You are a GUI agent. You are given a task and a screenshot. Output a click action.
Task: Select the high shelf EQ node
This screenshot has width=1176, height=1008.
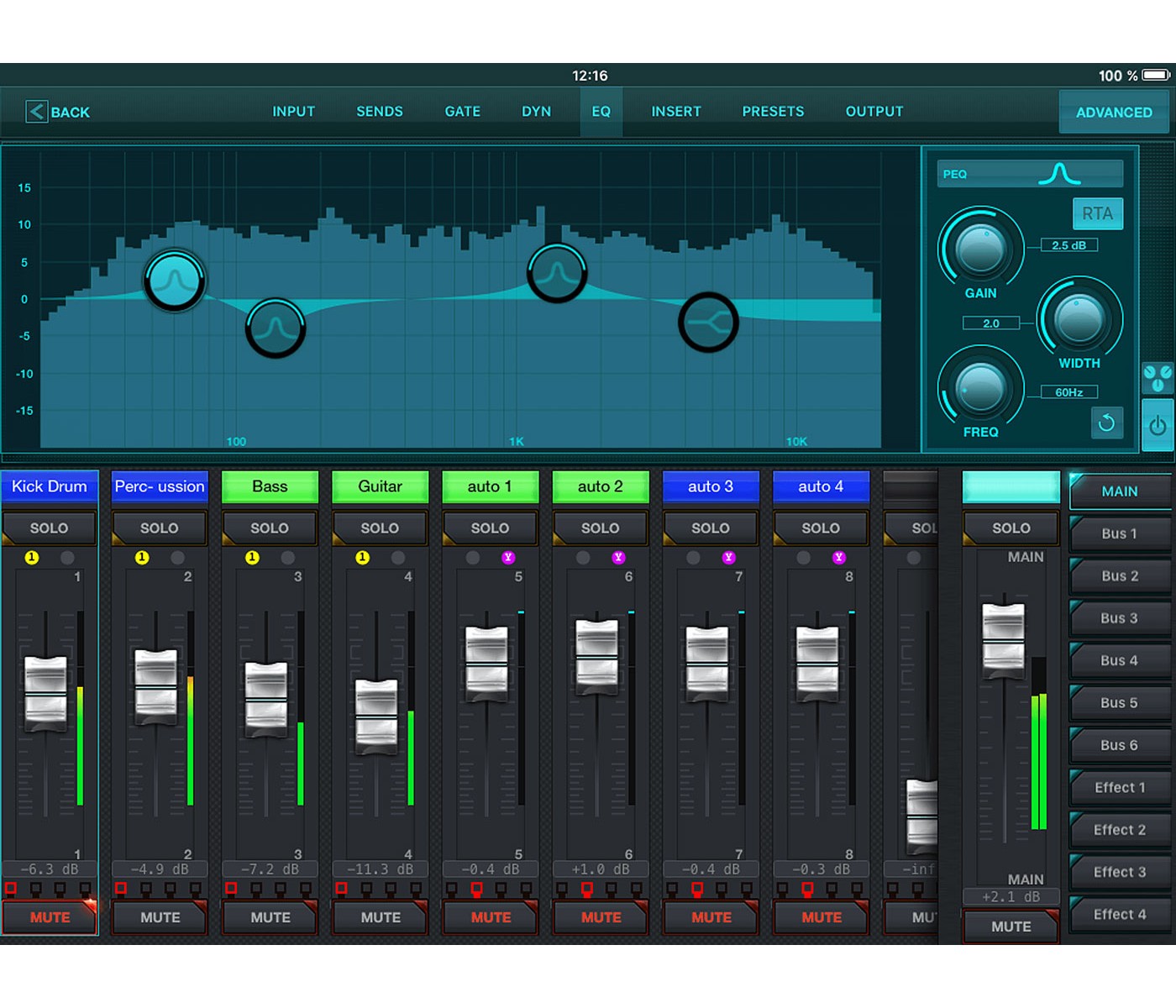coord(708,322)
